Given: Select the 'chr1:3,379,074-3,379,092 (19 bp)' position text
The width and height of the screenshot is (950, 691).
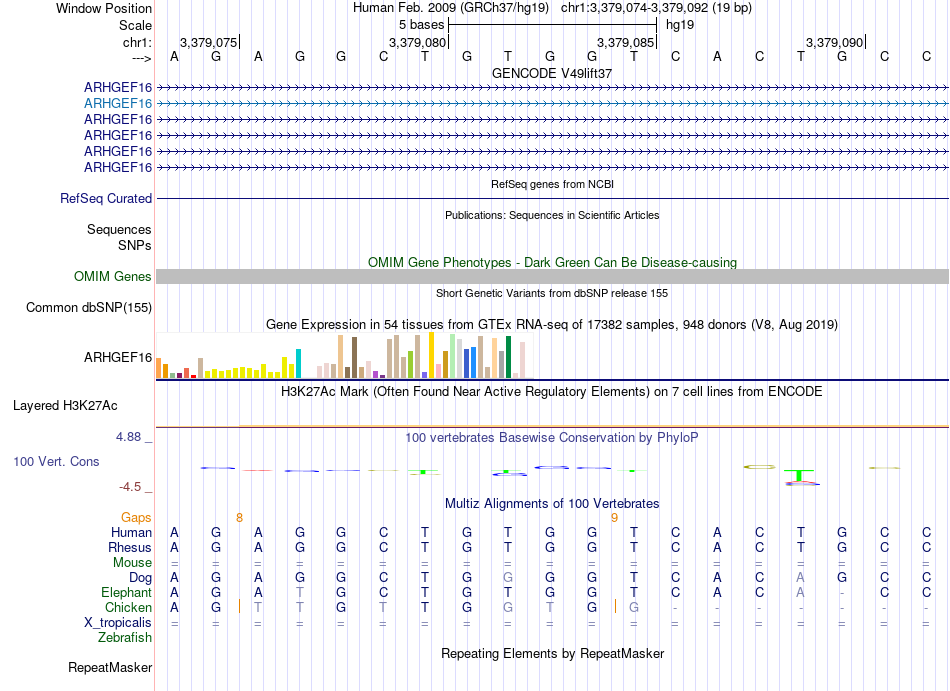Looking at the screenshot, I should [656, 8].
